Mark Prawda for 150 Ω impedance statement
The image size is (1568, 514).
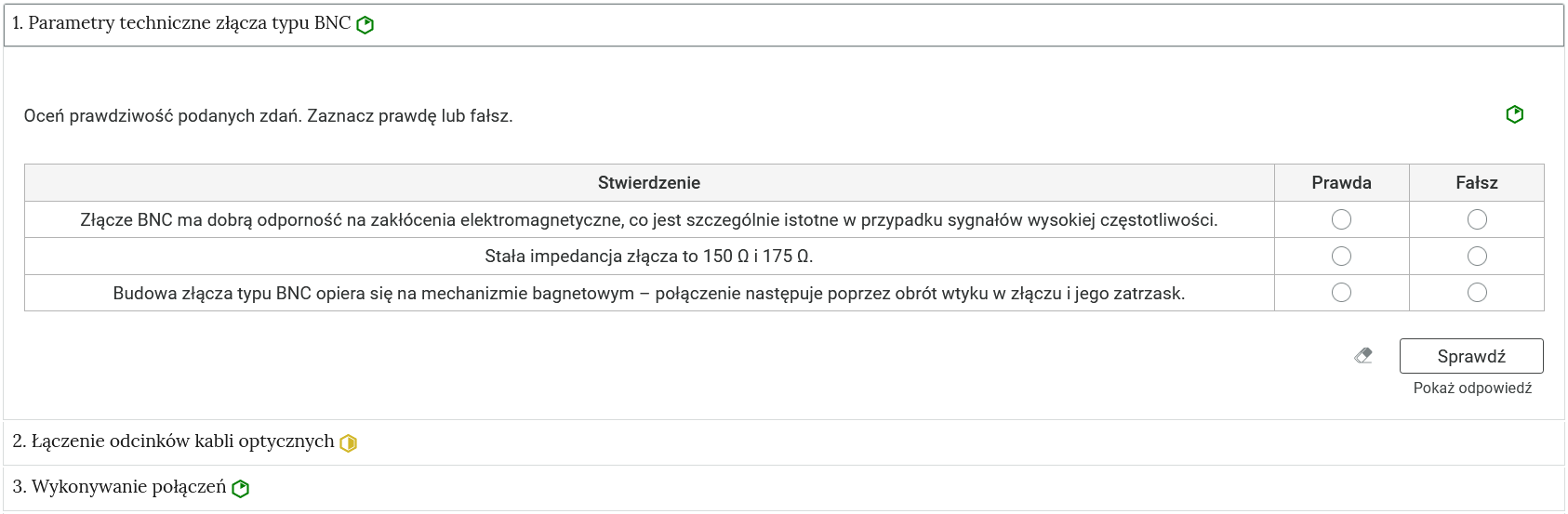click(1341, 256)
